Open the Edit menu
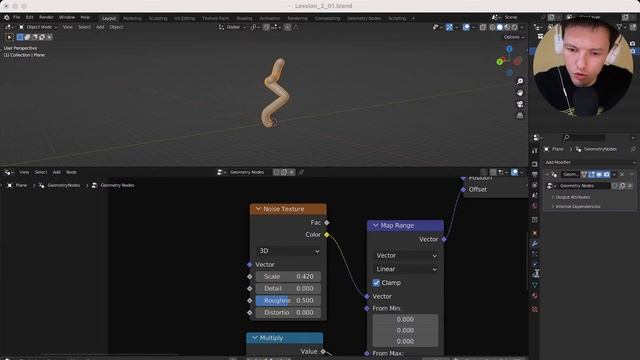 29,18
